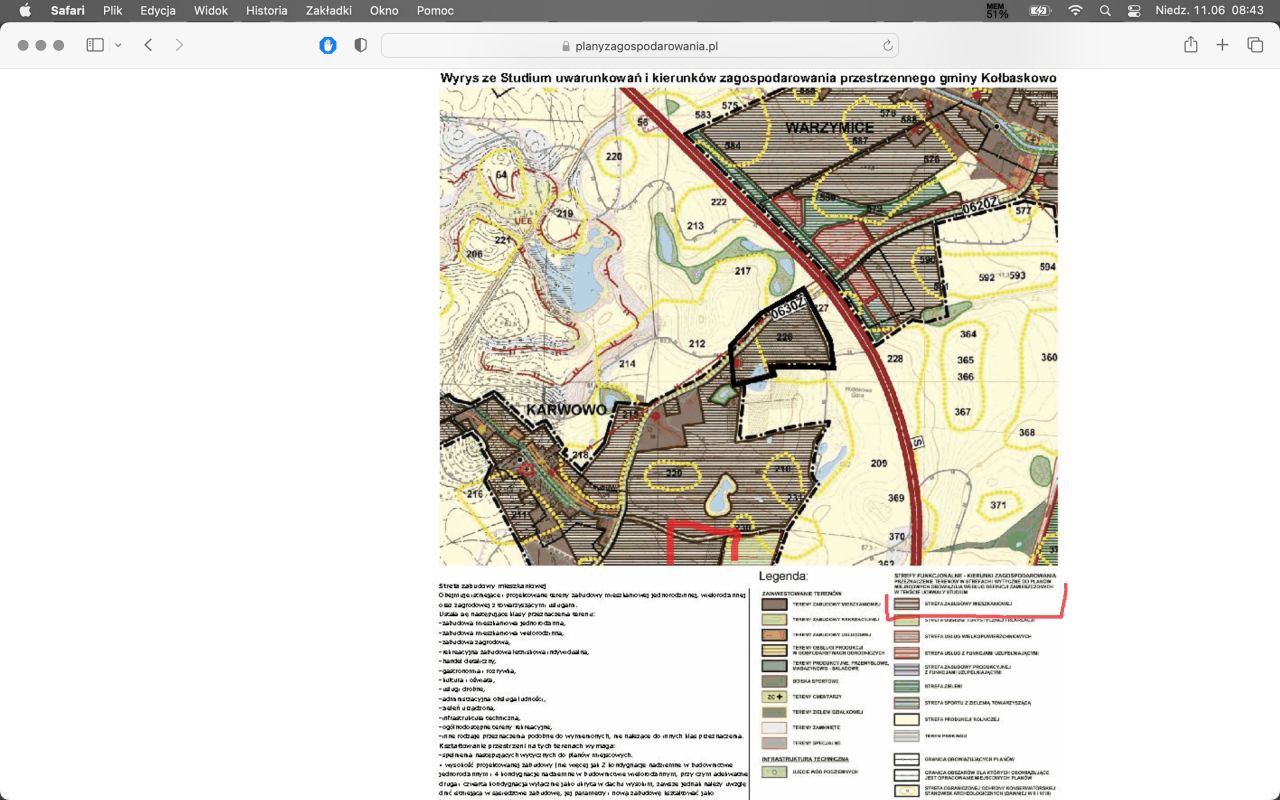1280x800 pixels.
Task: Click the WARZYMICE label on the map
Action: tap(829, 127)
